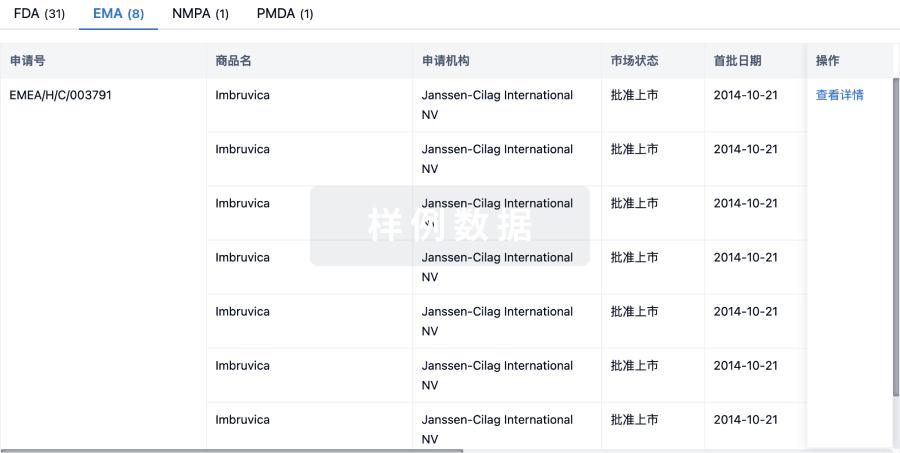The height and width of the screenshot is (453, 900).
Task: Click the horizontal scrollbar below the table
Action: click(230, 451)
